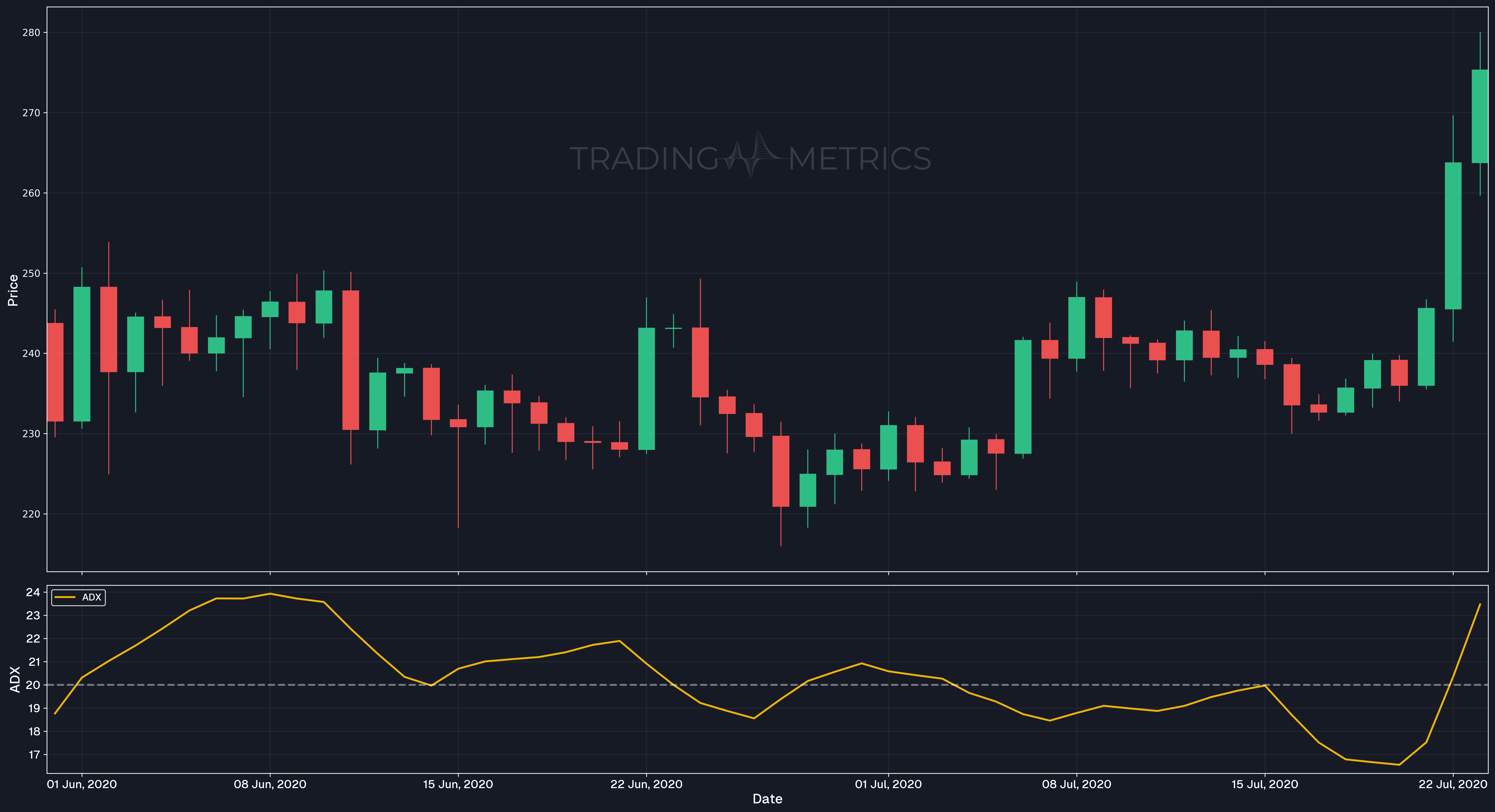This screenshot has height=812, width=1495.
Task: Click the 22 Jun, 2020 date label
Action: (x=646, y=784)
